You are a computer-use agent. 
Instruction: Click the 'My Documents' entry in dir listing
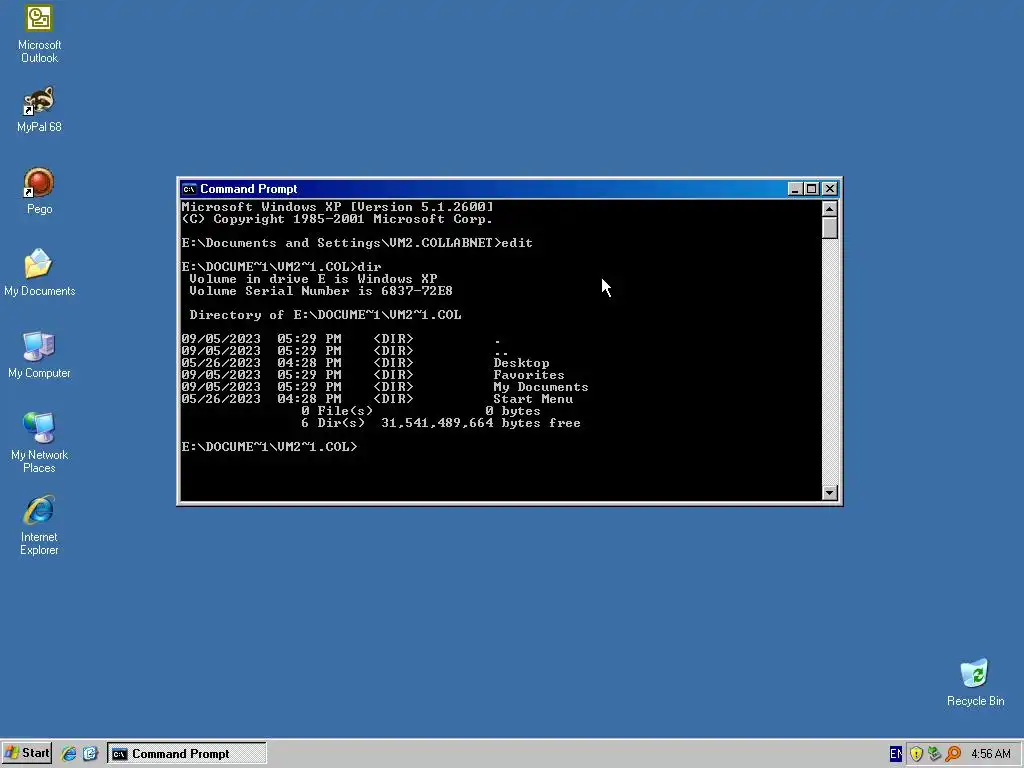click(x=541, y=387)
